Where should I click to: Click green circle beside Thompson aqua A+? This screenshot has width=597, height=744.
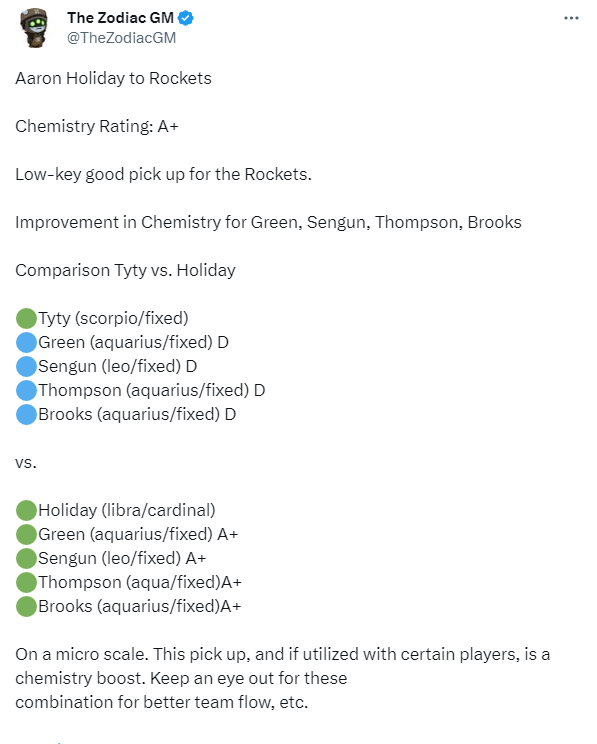(x=26, y=582)
